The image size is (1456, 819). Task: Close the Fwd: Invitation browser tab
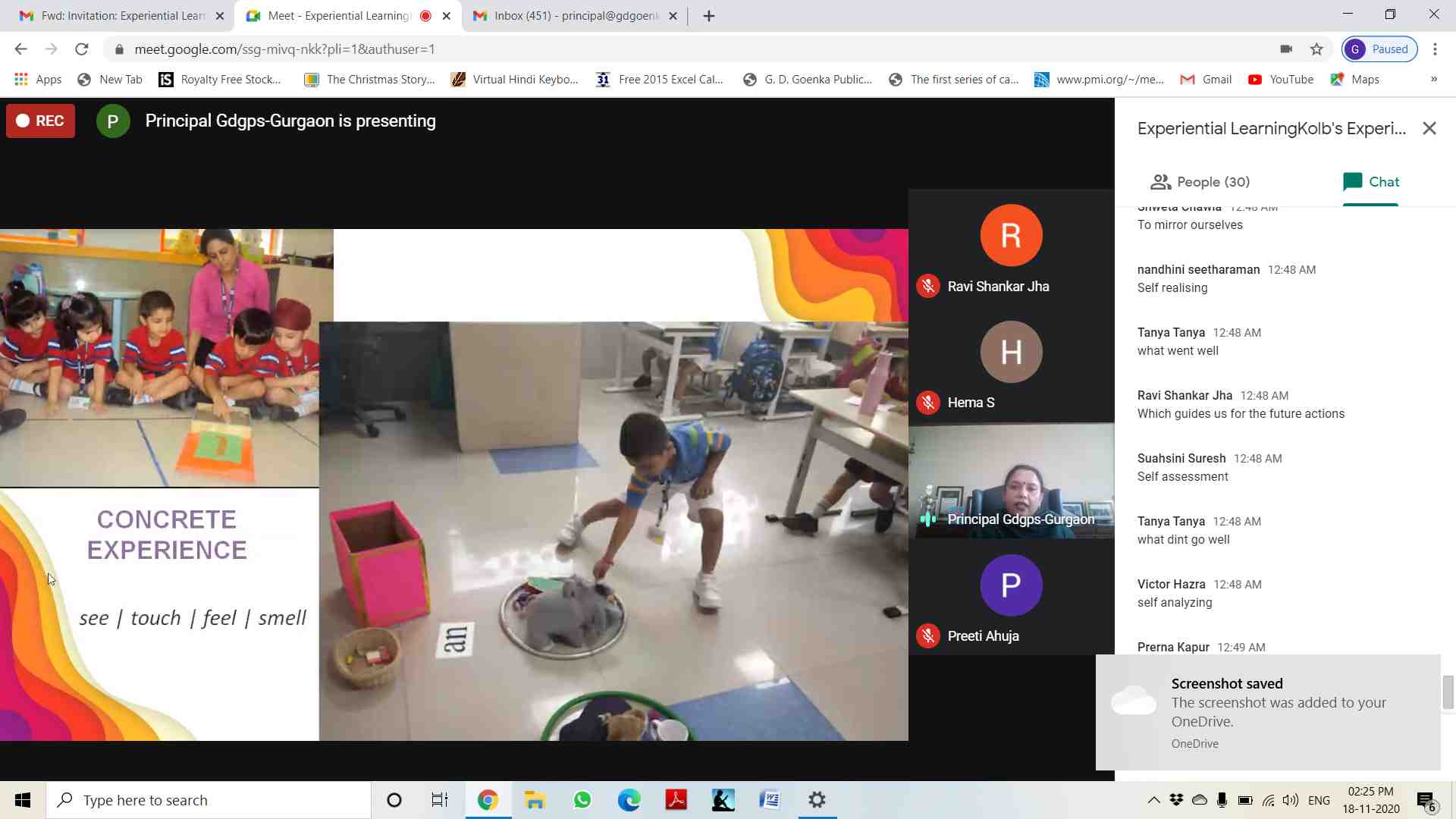point(219,16)
